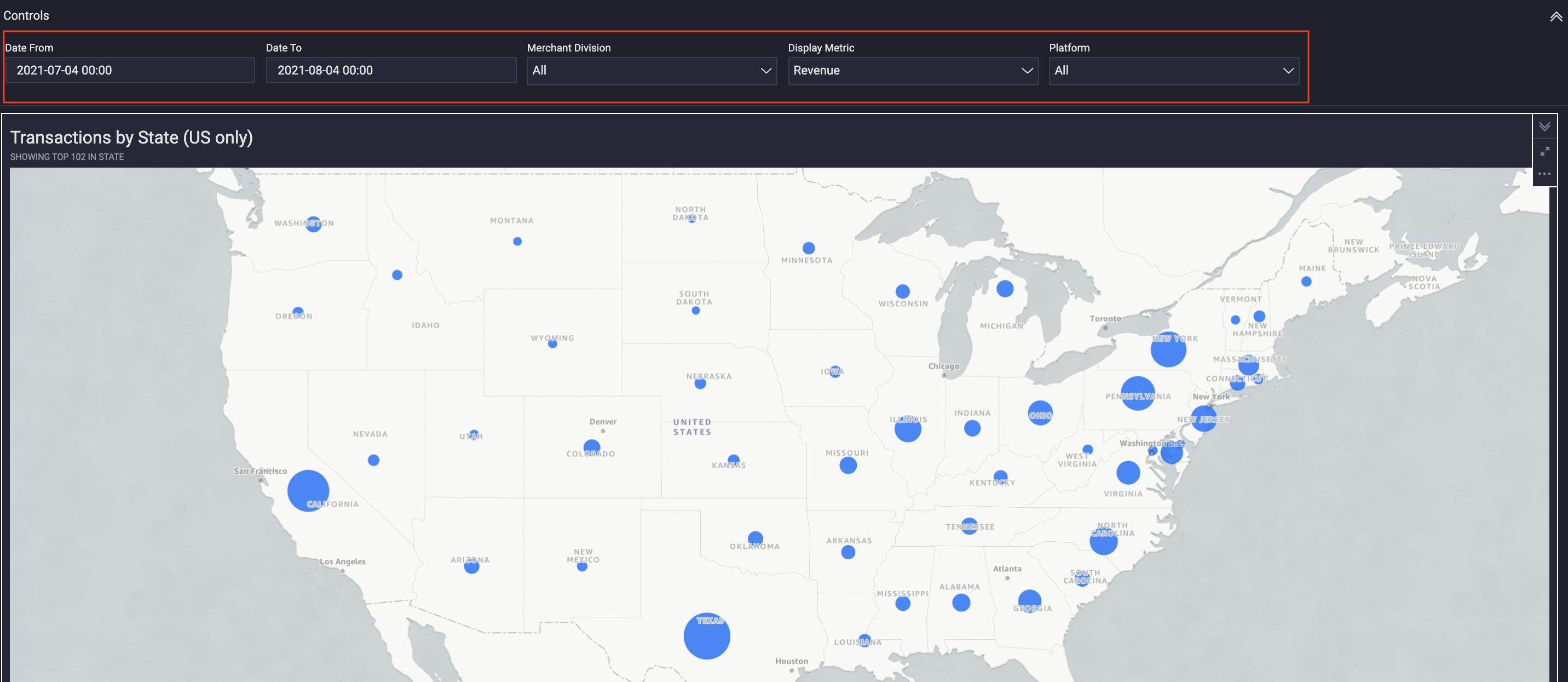Select the New Jersey bubble on the map

click(1203, 419)
